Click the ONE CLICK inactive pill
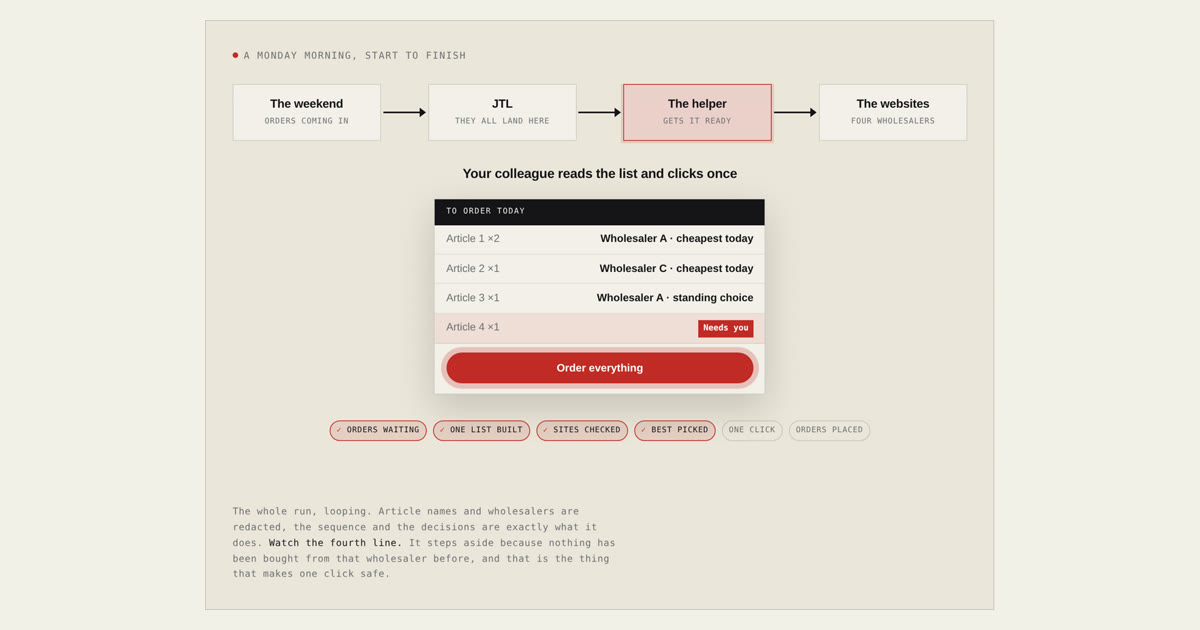Viewport: 1200px width, 630px height. point(752,430)
